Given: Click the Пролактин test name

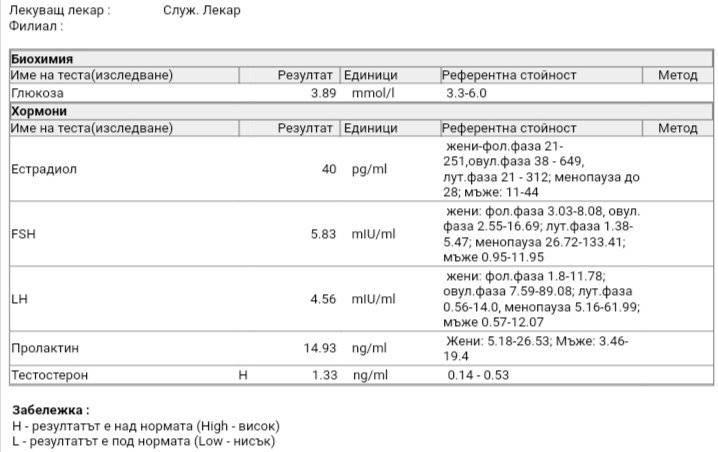Looking at the screenshot, I should pyautogui.click(x=44, y=348).
